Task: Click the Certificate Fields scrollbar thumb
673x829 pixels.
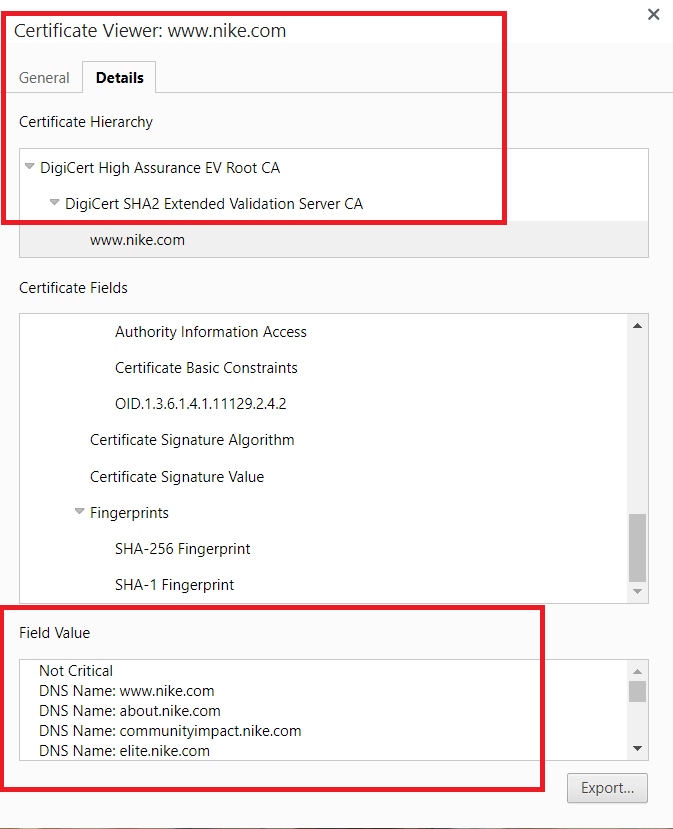Action: tap(638, 547)
